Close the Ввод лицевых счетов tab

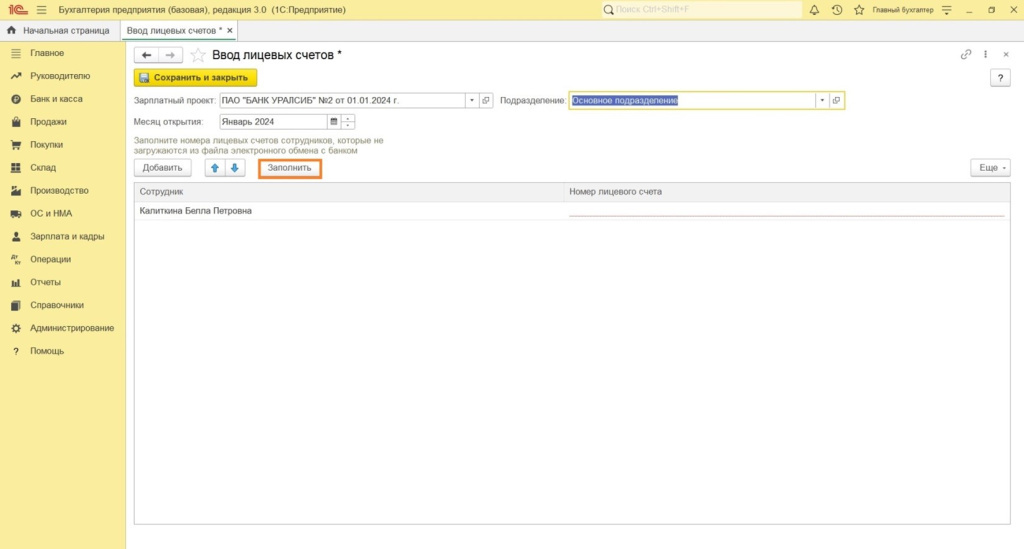coord(231,31)
